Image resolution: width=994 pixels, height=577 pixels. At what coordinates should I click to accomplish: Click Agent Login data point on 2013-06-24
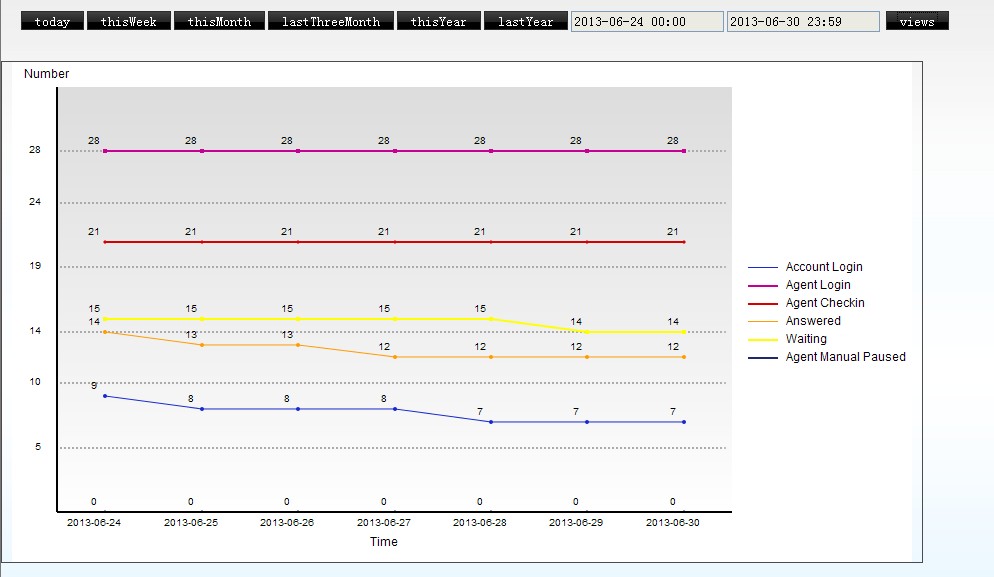(105, 151)
